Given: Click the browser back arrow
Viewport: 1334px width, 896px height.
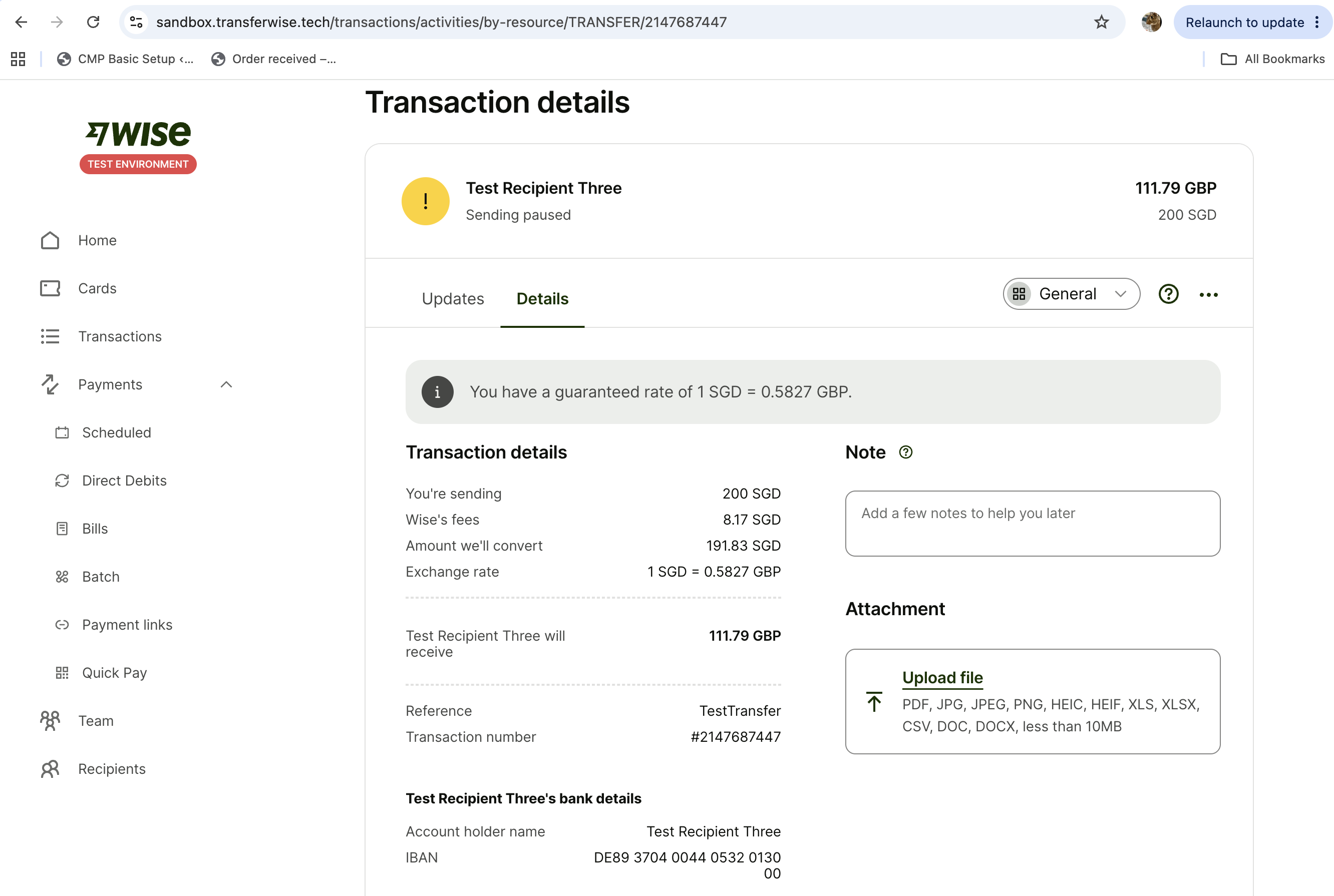Looking at the screenshot, I should pyautogui.click(x=21, y=23).
